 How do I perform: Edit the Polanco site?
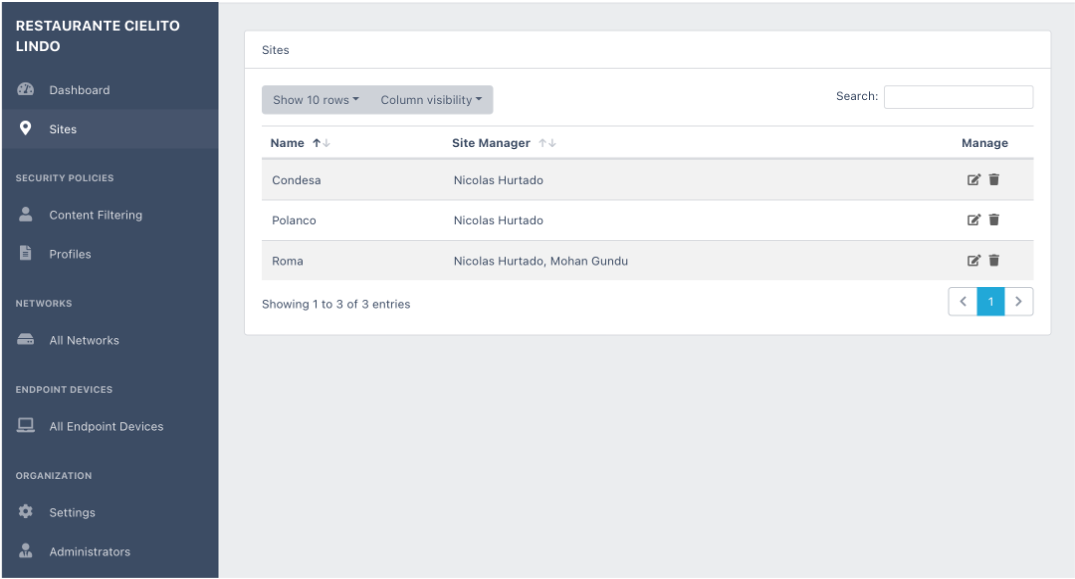[x=974, y=220]
